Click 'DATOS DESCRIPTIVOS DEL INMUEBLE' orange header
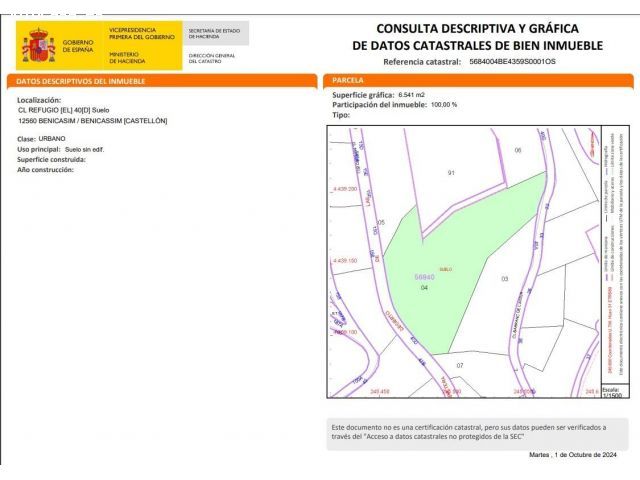Image resolution: width=640 pixels, height=480 pixels. click(162, 81)
